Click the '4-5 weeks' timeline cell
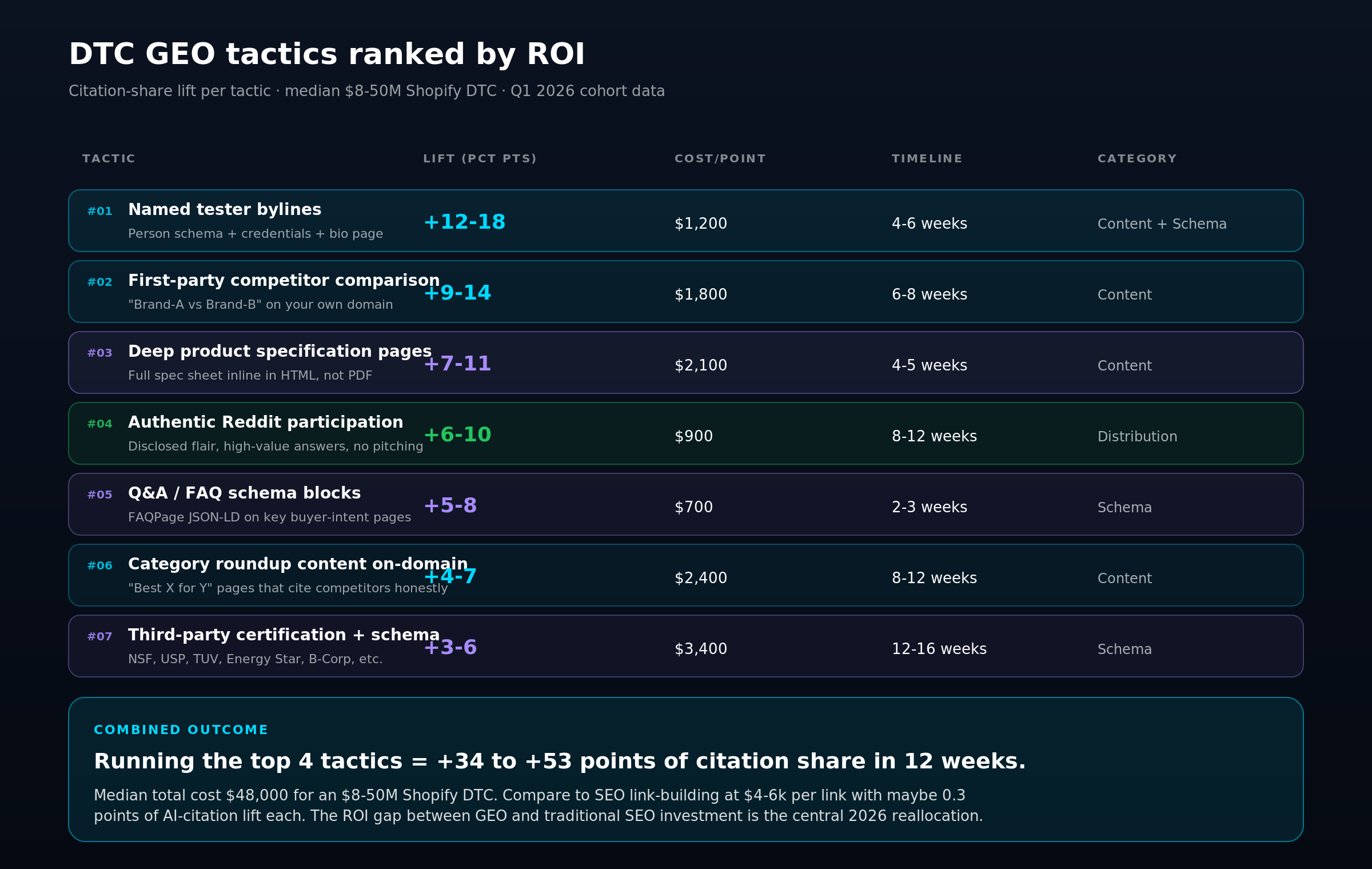 click(x=930, y=365)
